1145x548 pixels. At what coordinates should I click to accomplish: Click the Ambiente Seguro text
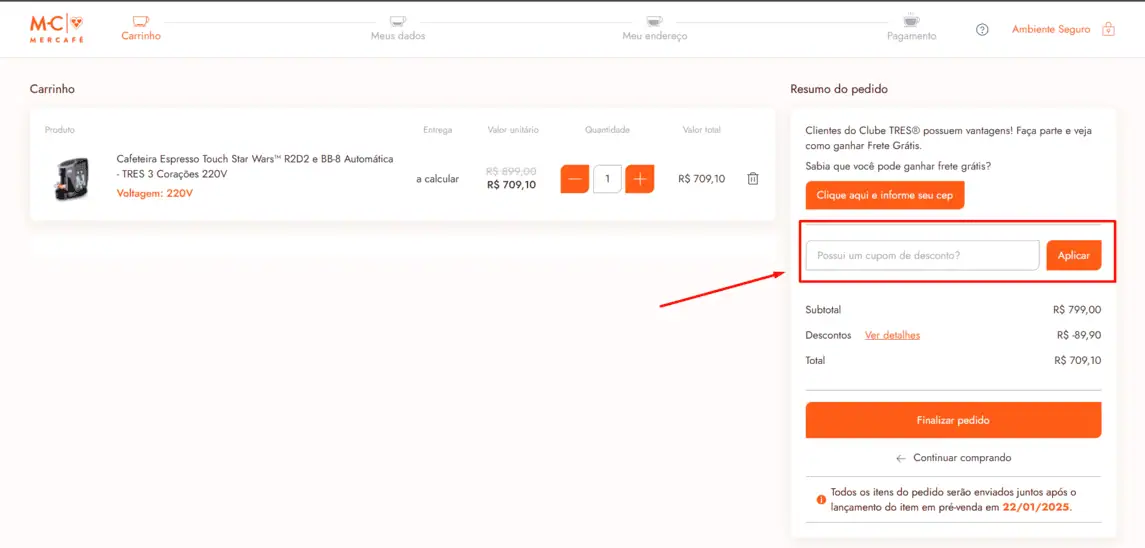click(1051, 30)
